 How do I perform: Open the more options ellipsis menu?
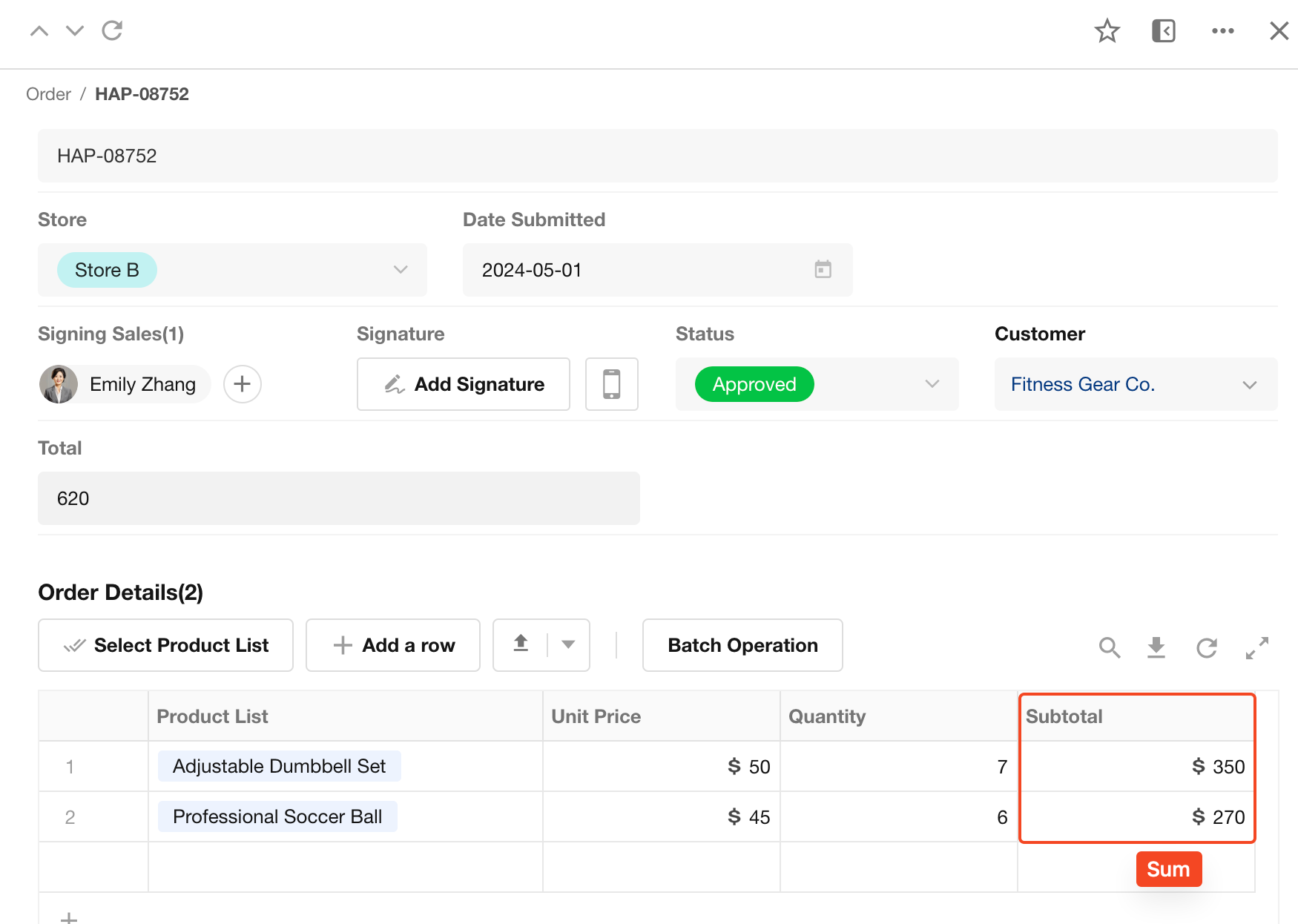point(1222,31)
